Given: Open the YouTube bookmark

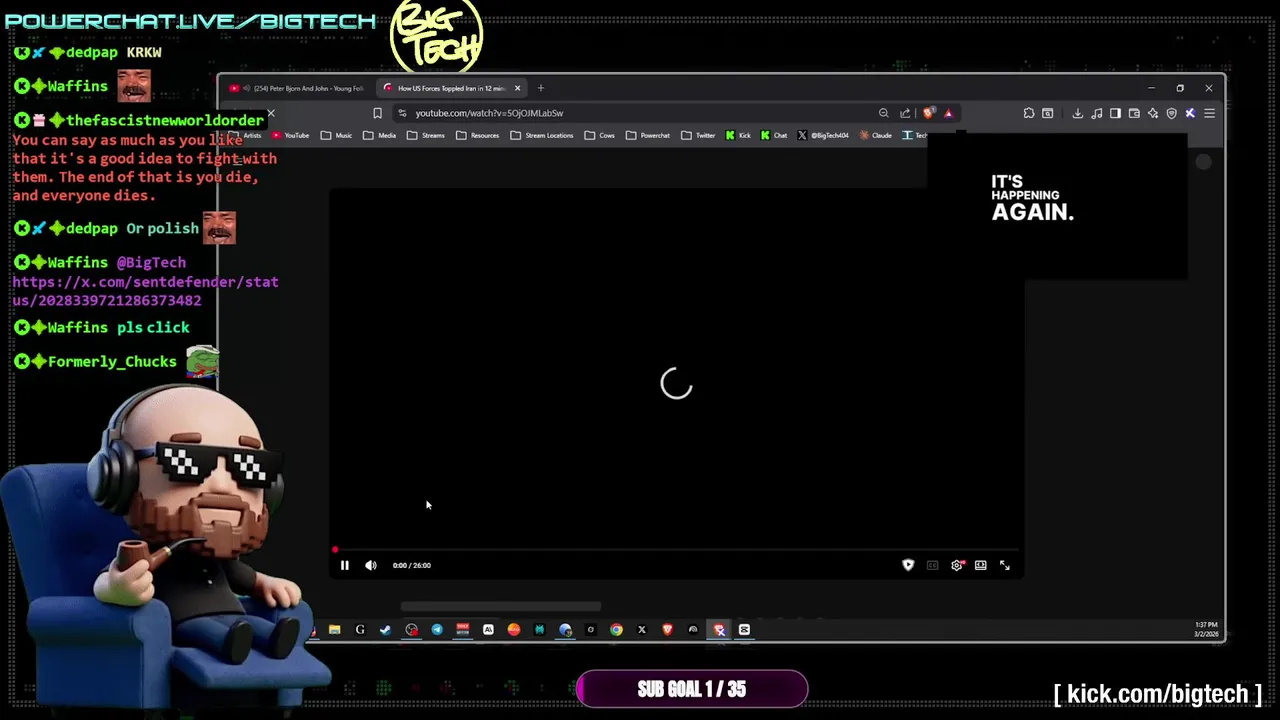Looking at the screenshot, I should [x=290, y=135].
